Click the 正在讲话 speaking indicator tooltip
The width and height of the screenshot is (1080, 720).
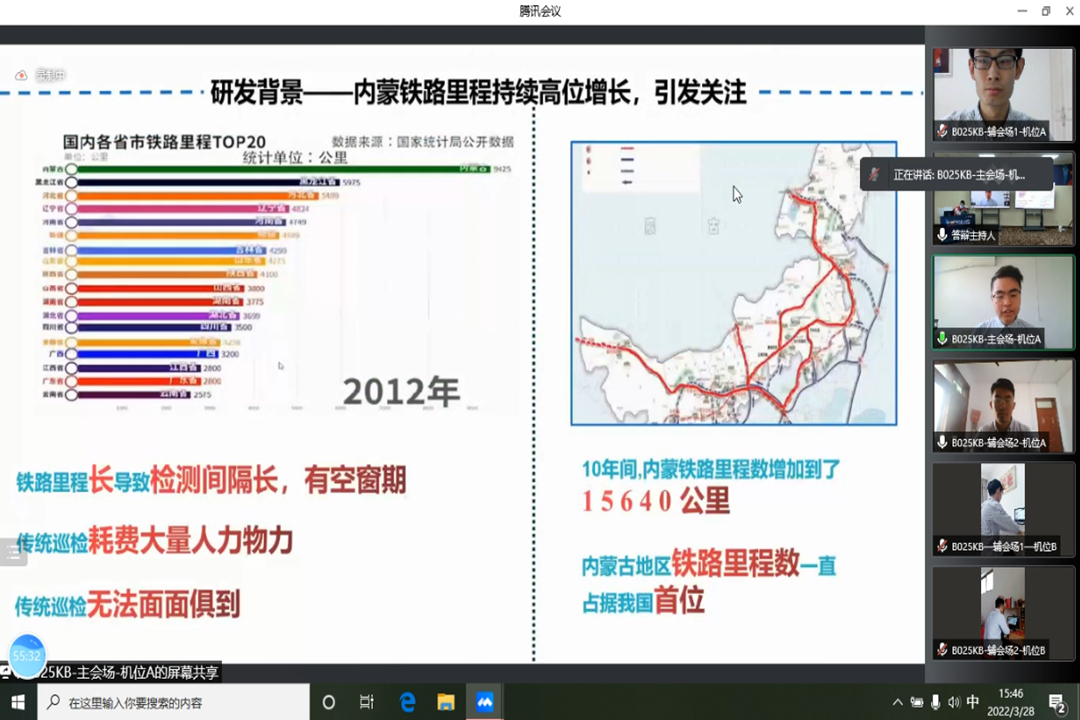[x=957, y=174]
